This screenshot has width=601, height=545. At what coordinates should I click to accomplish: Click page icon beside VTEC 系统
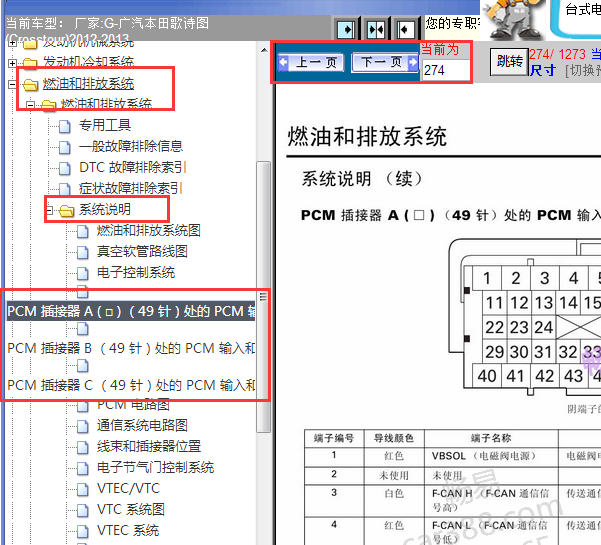click(83, 531)
